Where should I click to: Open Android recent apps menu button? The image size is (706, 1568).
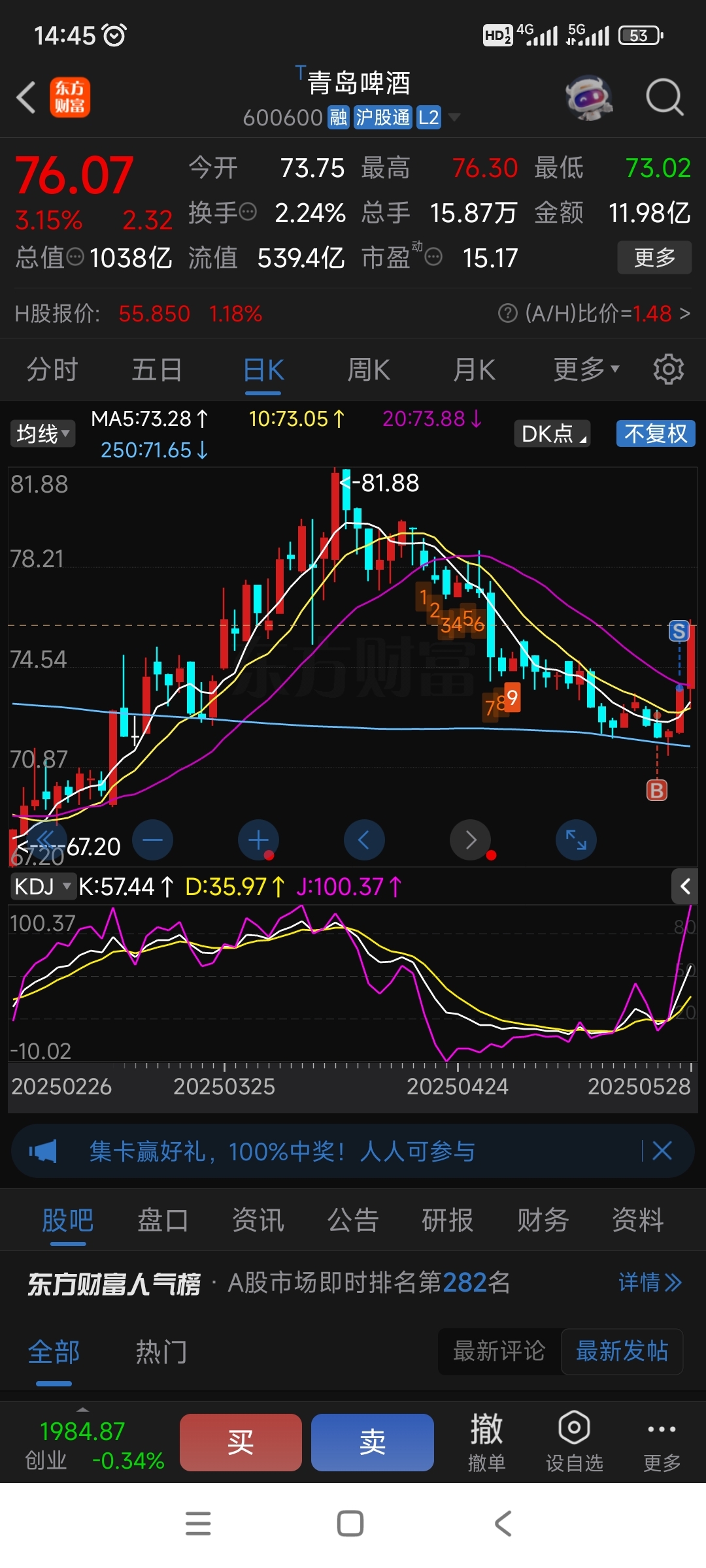coord(198,1524)
